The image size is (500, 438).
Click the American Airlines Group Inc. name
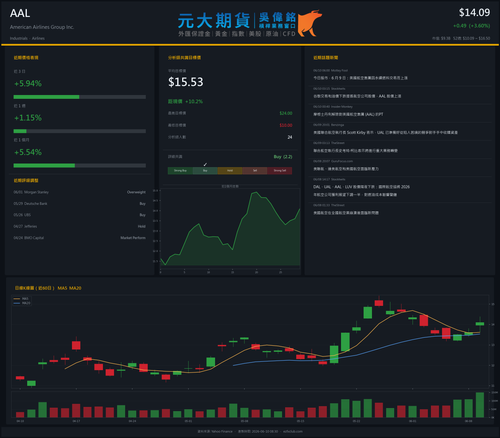pyautogui.click(x=42, y=27)
